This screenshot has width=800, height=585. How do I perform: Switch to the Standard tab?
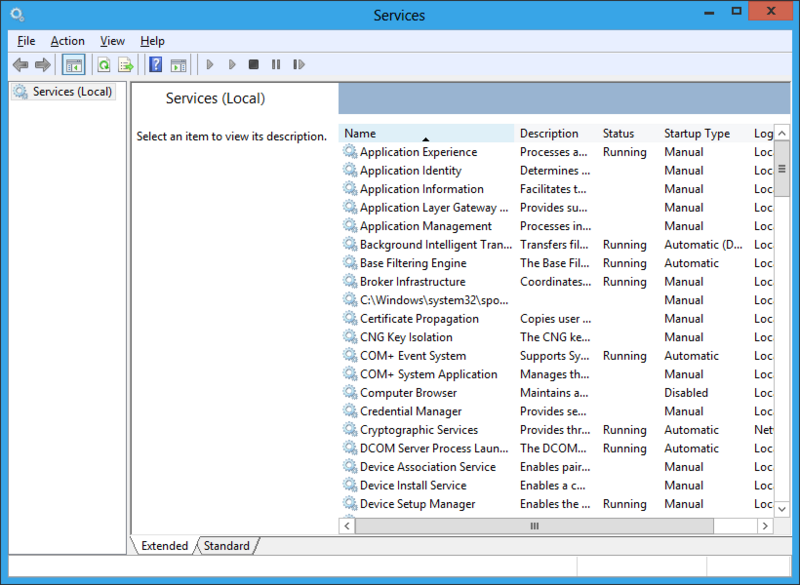(x=227, y=546)
